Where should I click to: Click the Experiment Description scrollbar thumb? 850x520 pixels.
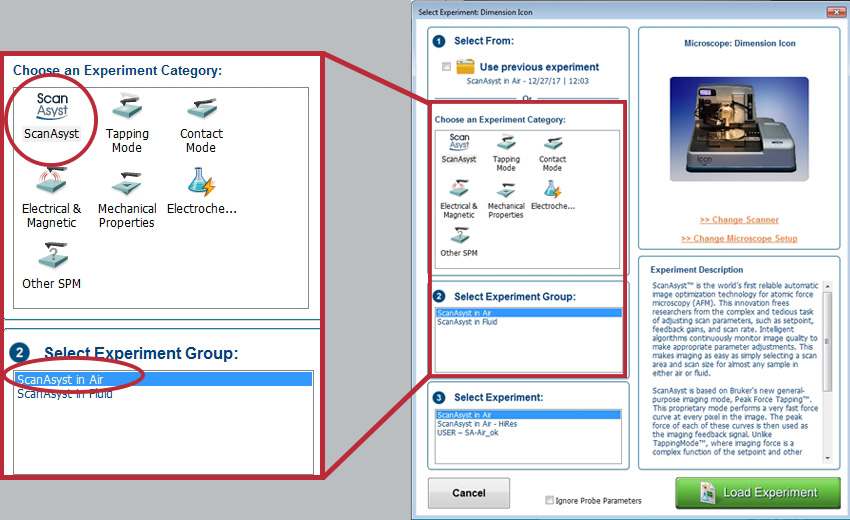point(827,342)
